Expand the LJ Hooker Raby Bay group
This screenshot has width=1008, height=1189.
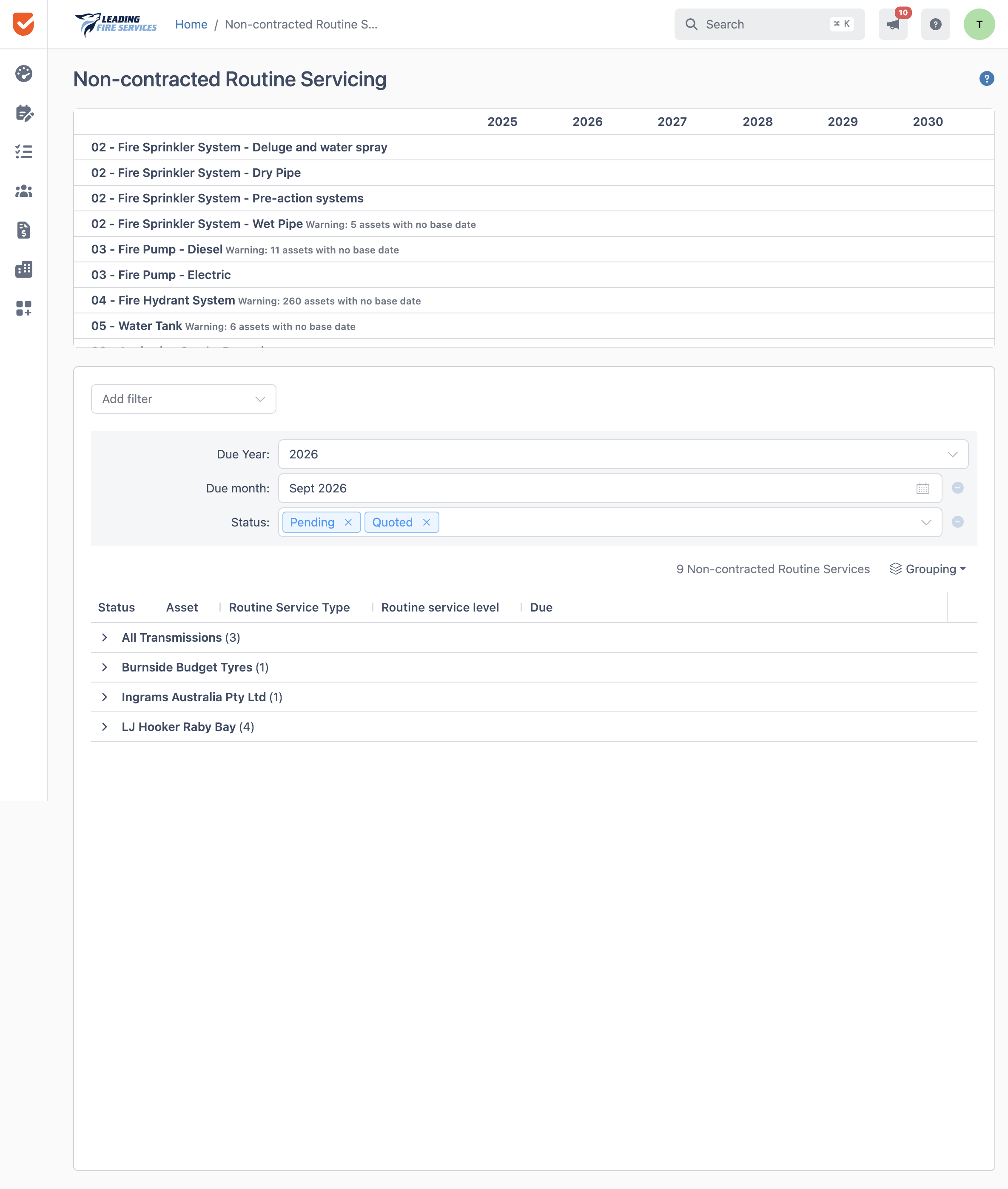pos(105,727)
